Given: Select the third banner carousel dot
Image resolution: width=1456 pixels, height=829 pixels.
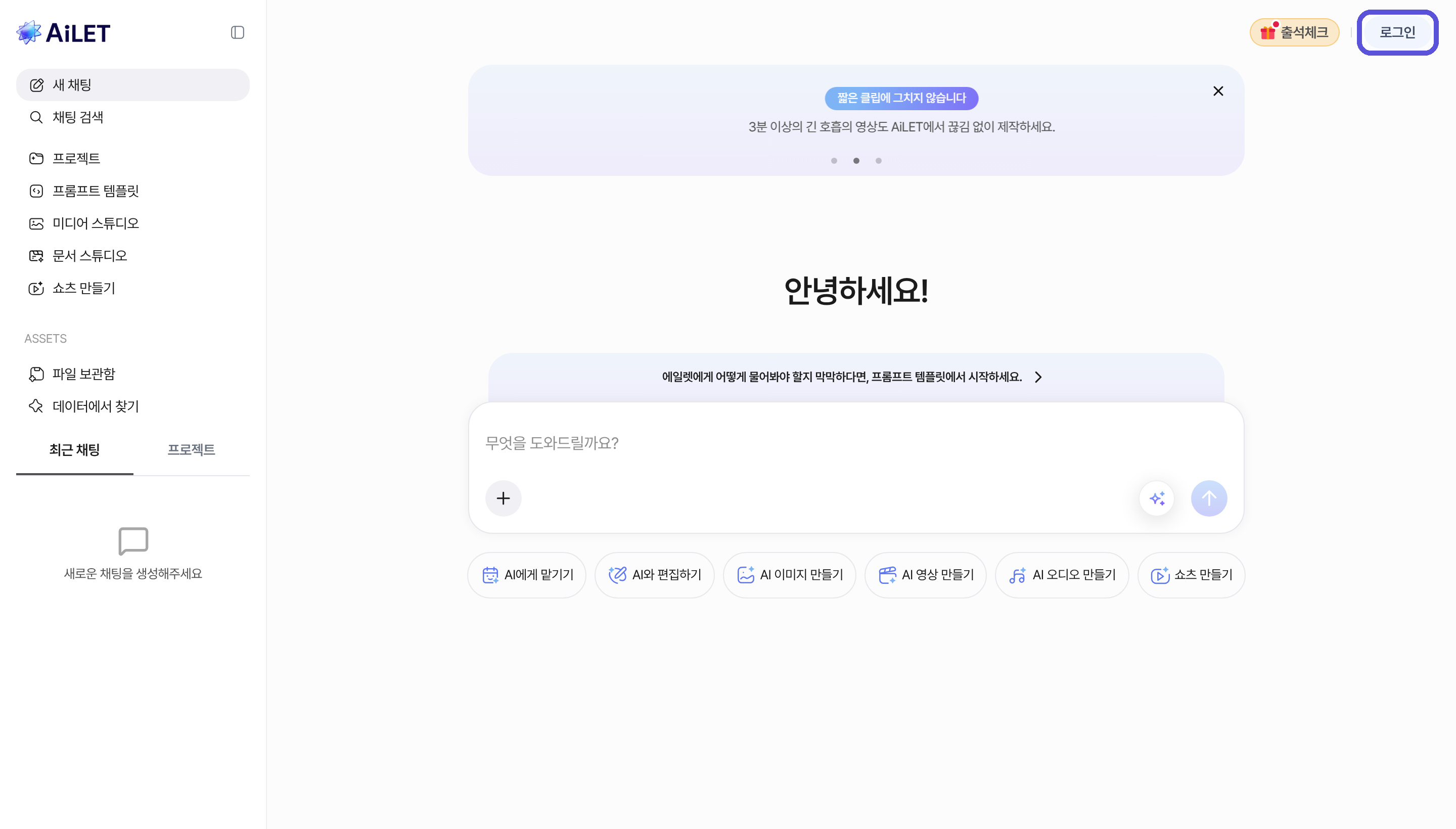Looking at the screenshot, I should pyautogui.click(x=878, y=161).
